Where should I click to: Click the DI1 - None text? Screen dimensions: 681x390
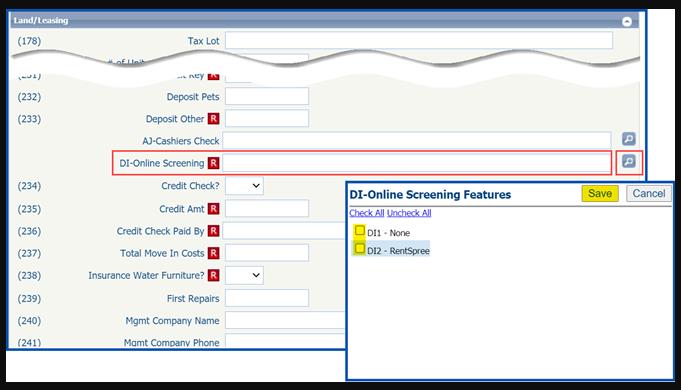coord(388,233)
